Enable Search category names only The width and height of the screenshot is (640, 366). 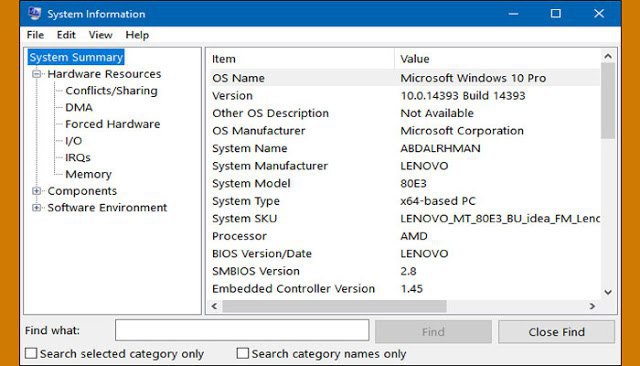[242, 353]
